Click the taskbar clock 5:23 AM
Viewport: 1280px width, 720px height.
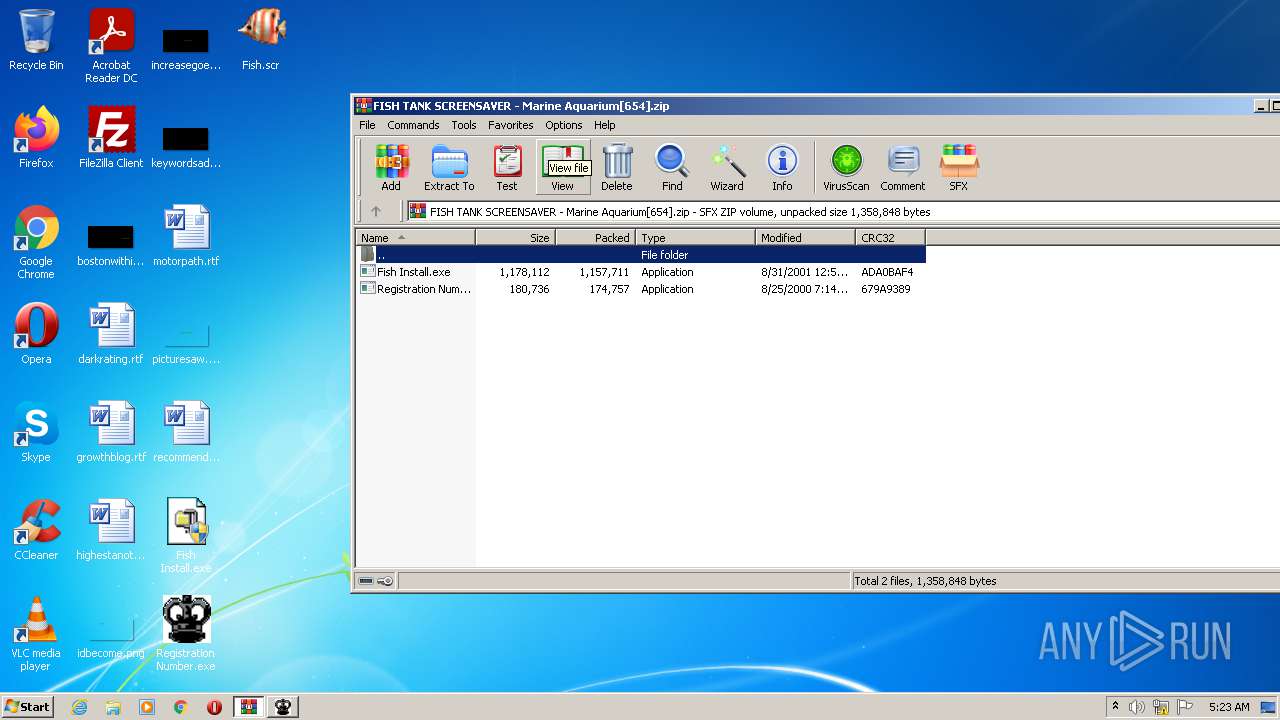[1229, 707]
